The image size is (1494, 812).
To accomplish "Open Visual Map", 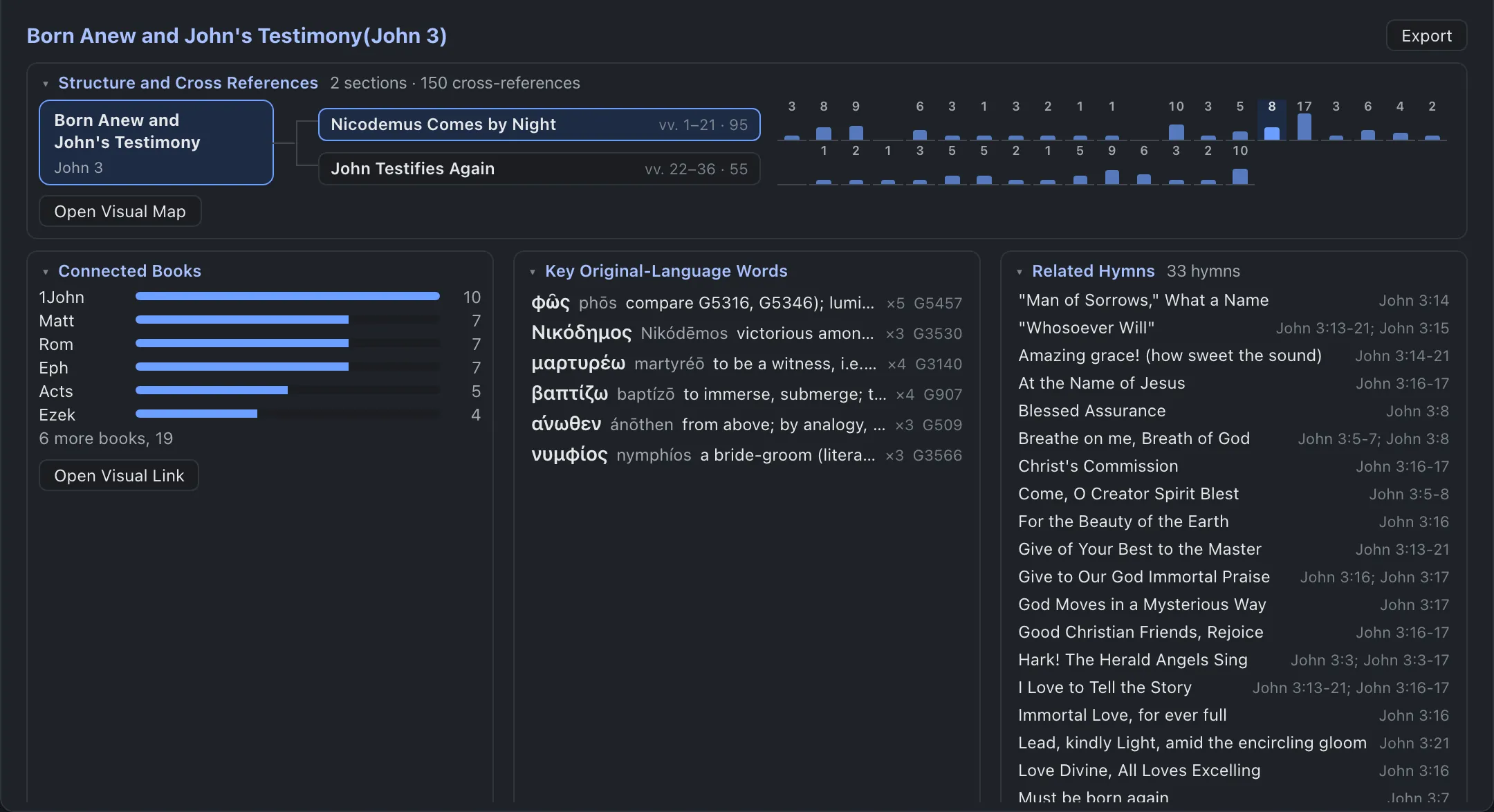I will tap(120, 211).
